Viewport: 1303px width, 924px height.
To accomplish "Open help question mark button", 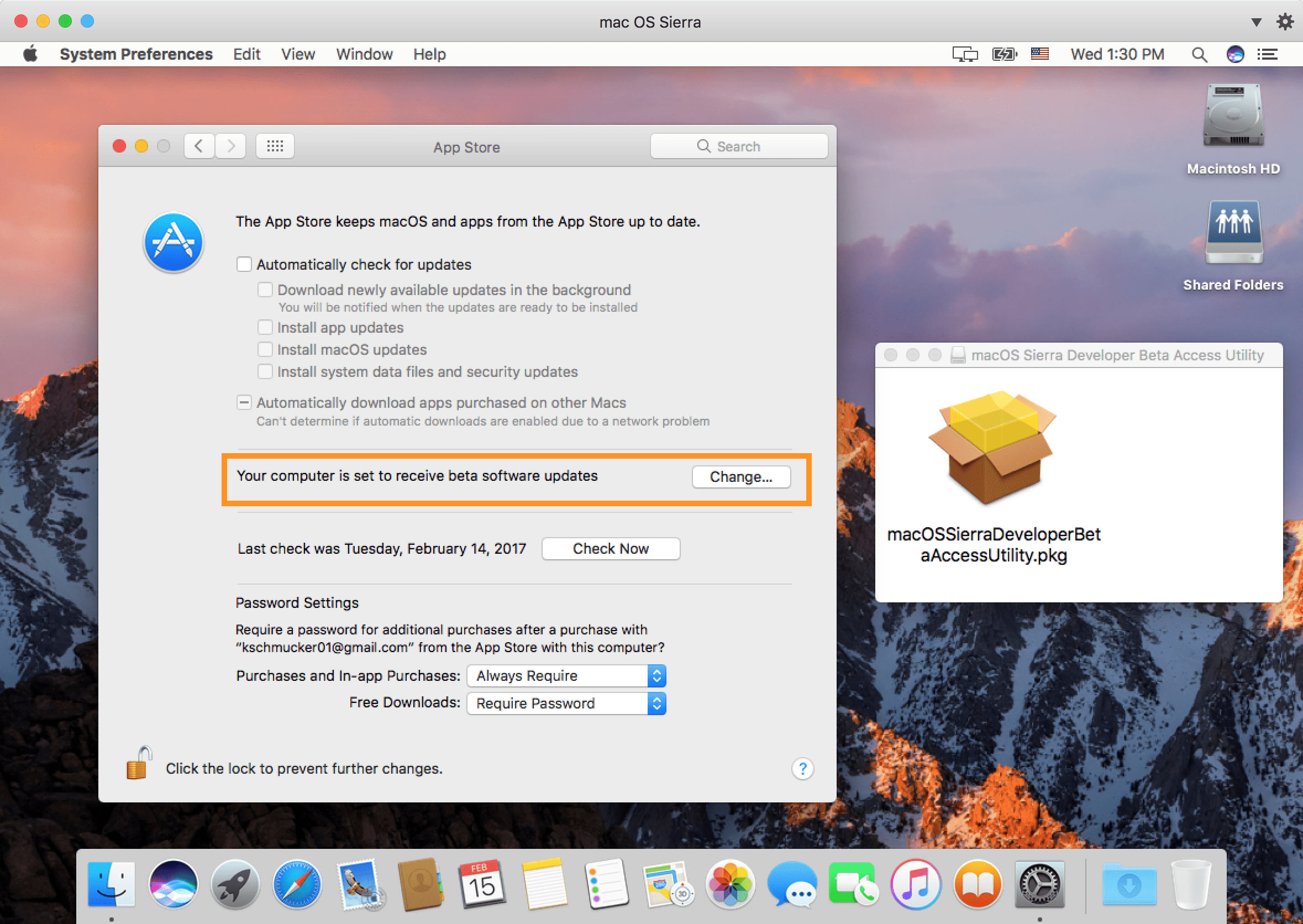I will pos(802,769).
